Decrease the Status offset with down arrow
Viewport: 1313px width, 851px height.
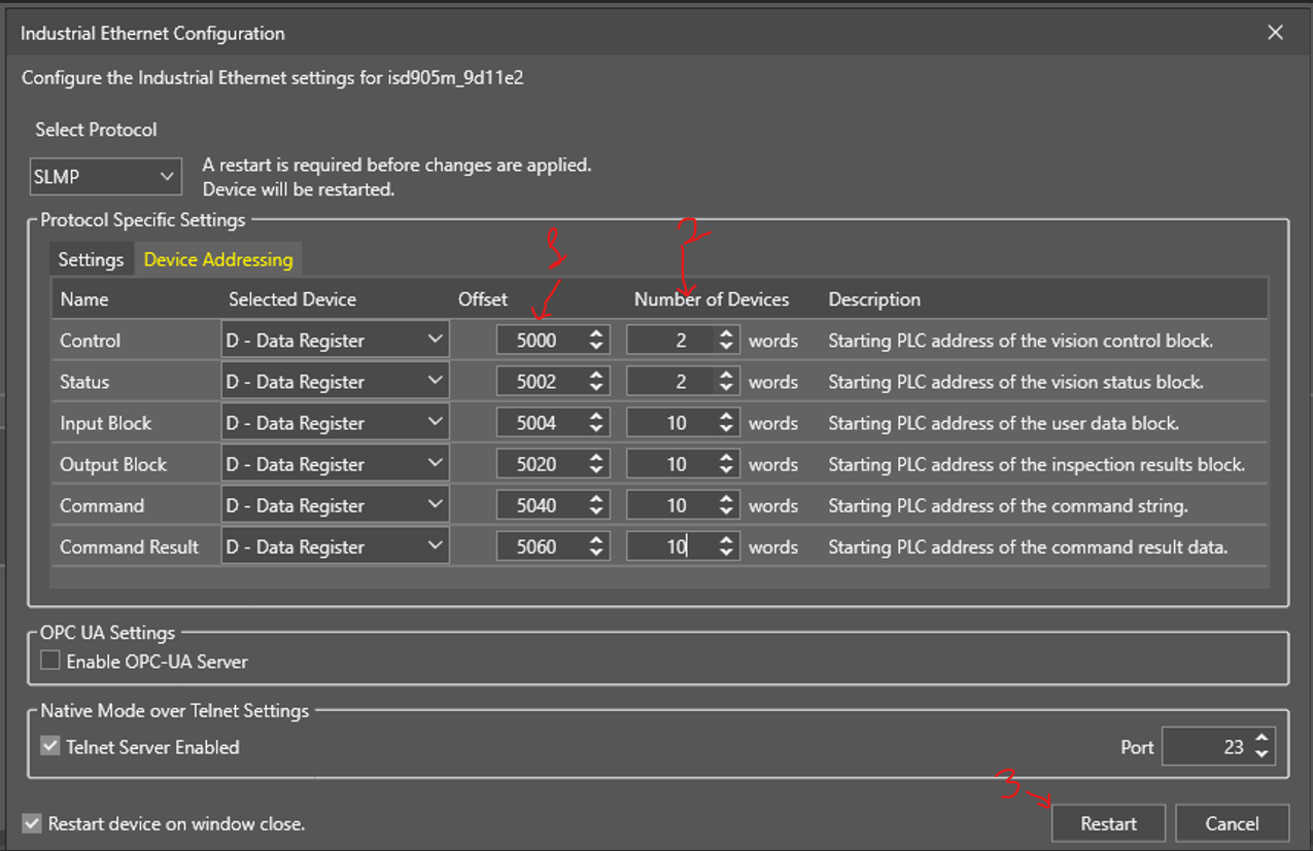pyautogui.click(x=597, y=389)
